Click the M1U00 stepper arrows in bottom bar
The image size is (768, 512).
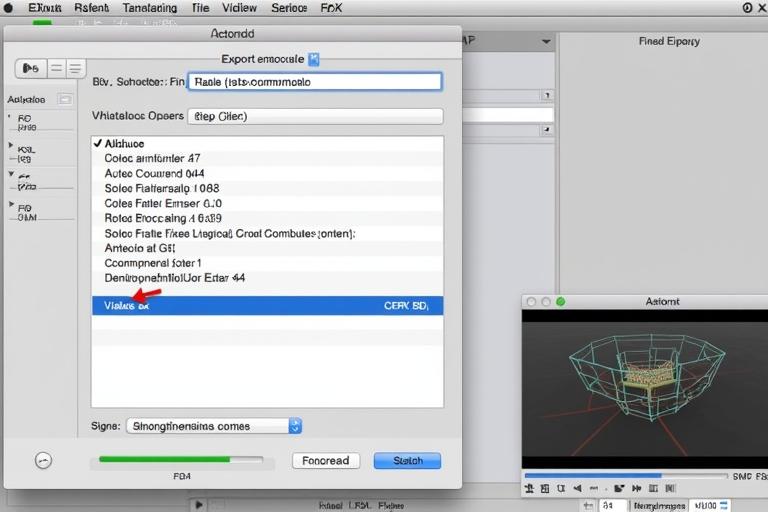click(724, 505)
